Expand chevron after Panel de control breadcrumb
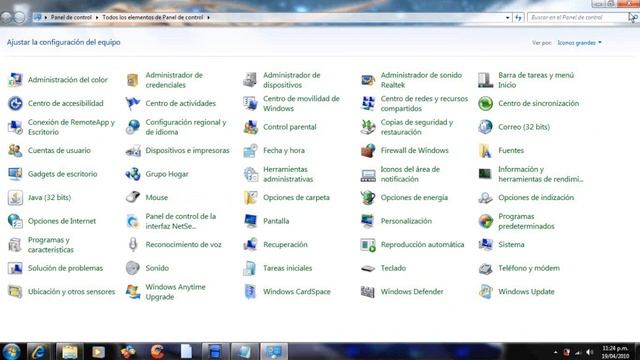 point(97,18)
